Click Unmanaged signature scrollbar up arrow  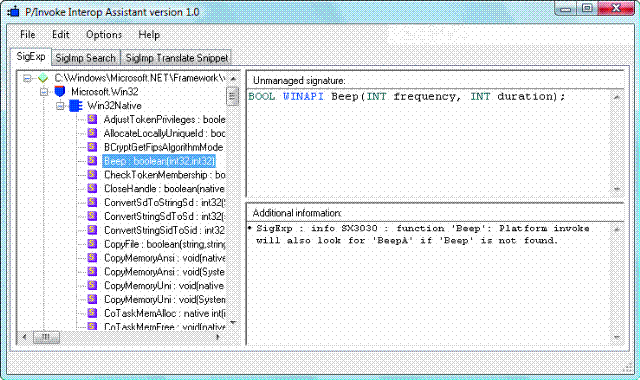click(x=617, y=97)
